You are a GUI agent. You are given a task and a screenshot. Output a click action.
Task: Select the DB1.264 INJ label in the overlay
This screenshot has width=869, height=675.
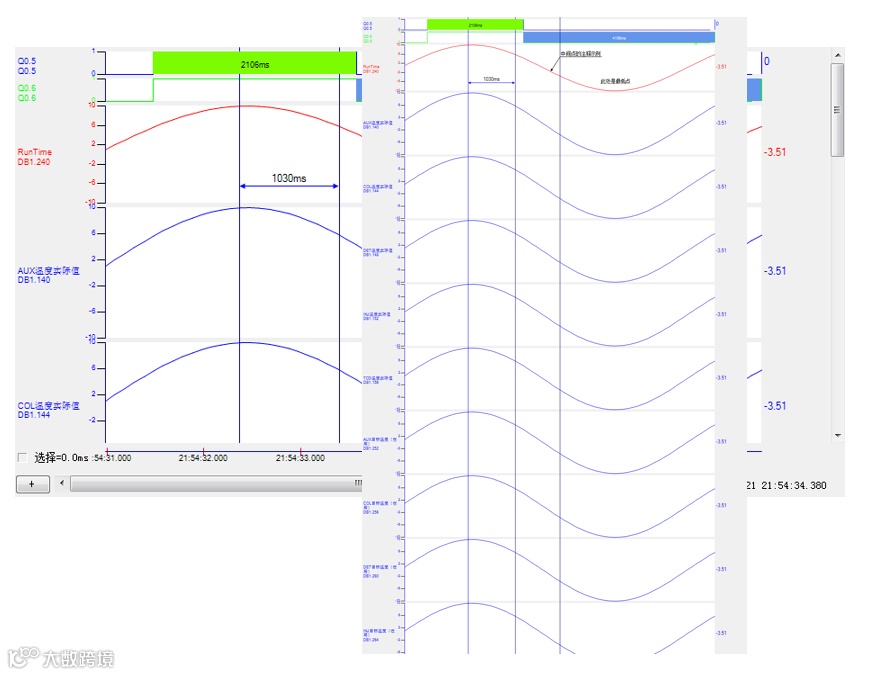coord(380,635)
